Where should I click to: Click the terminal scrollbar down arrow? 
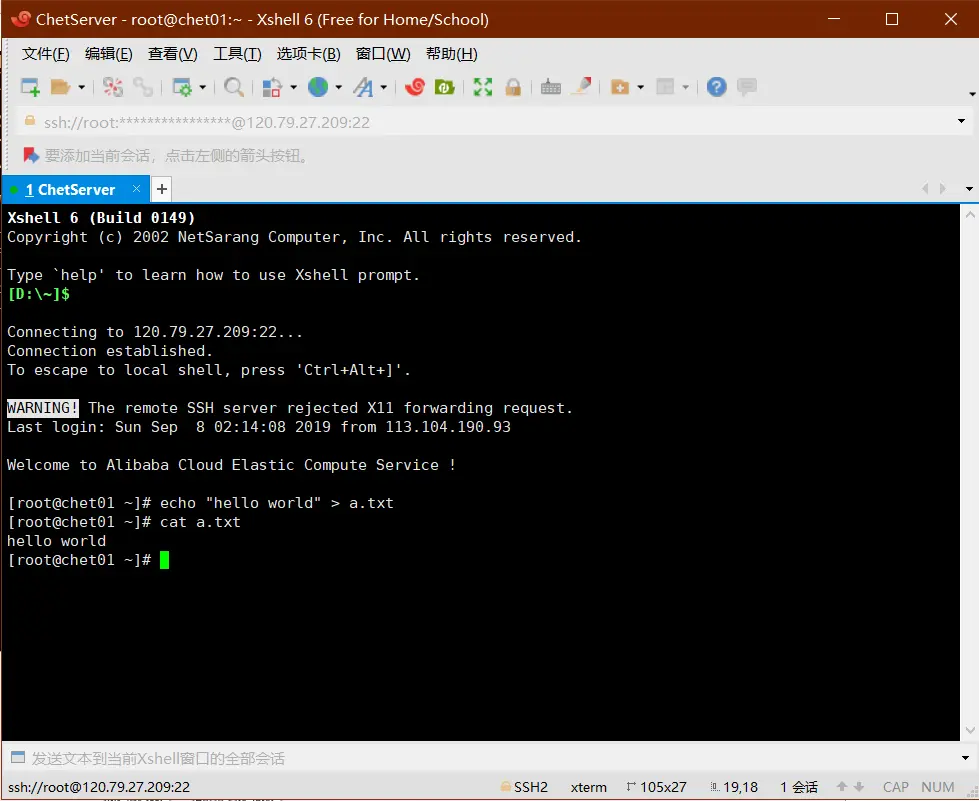[x=970, y=731]
